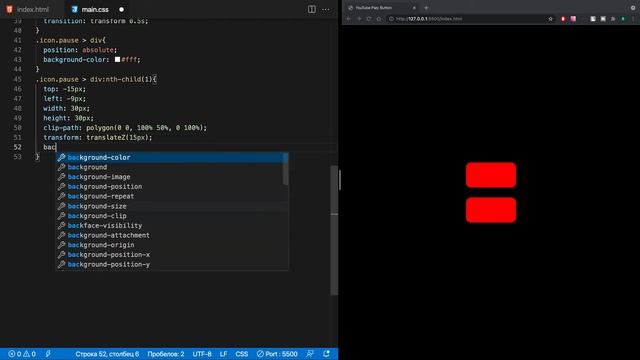Viewport: 640px width, 360px height.
Task: Stop Live Server at Port : 5500
Action: click(277, 354)
